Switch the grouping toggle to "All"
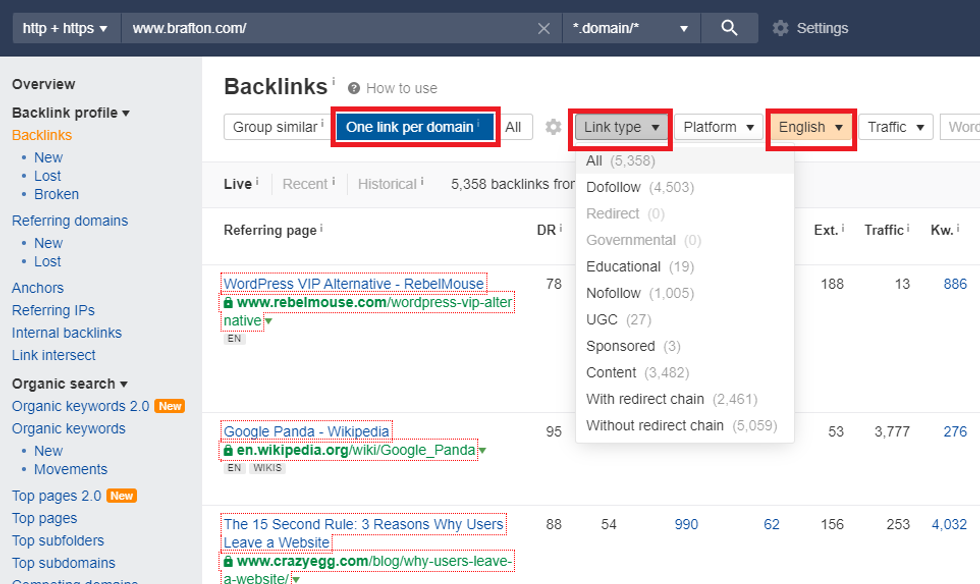Viewport: 980px width, 584px height. [516, 127]
